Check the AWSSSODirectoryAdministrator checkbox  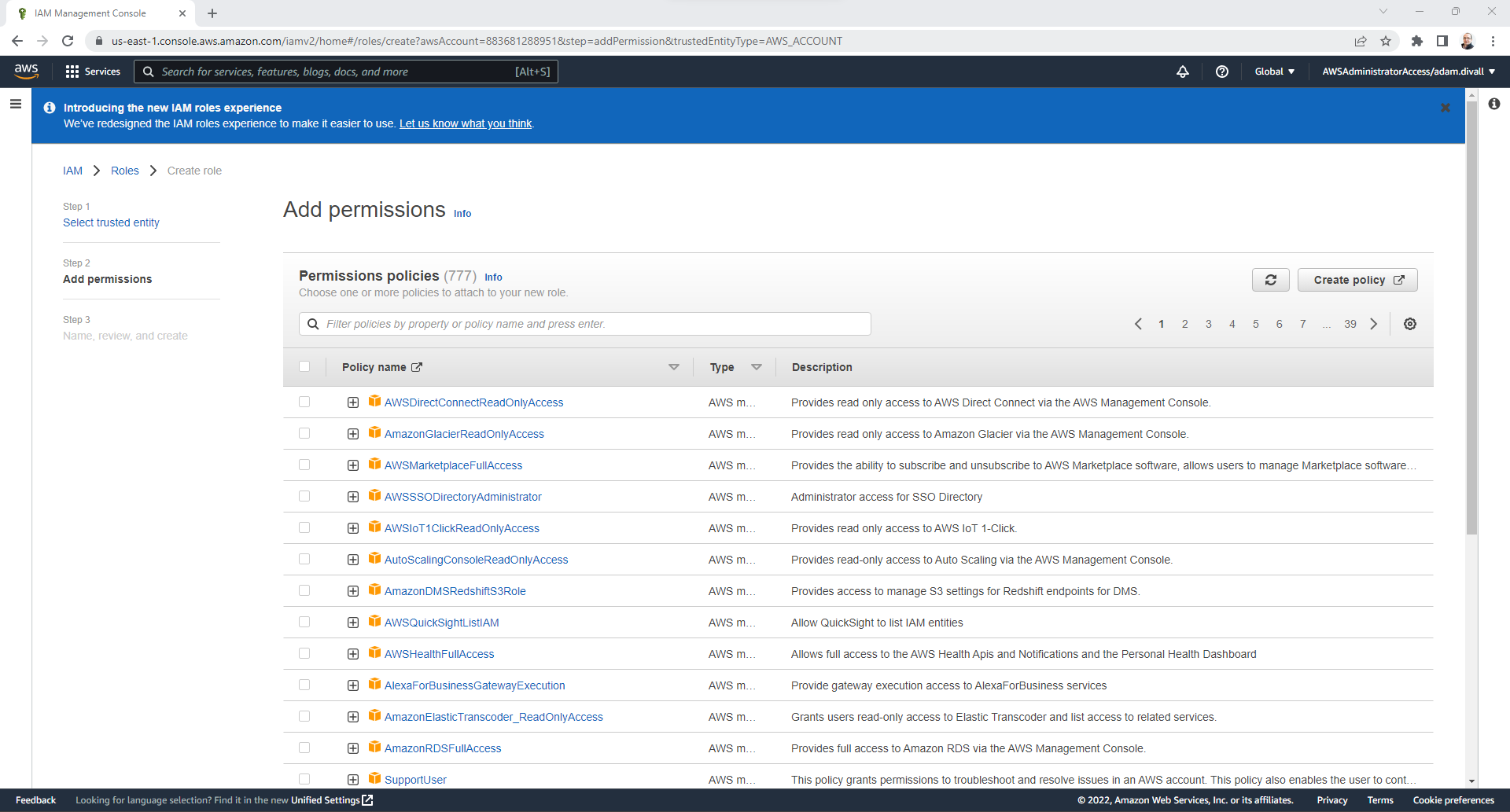pyautogui.click(x=304, y=496)
